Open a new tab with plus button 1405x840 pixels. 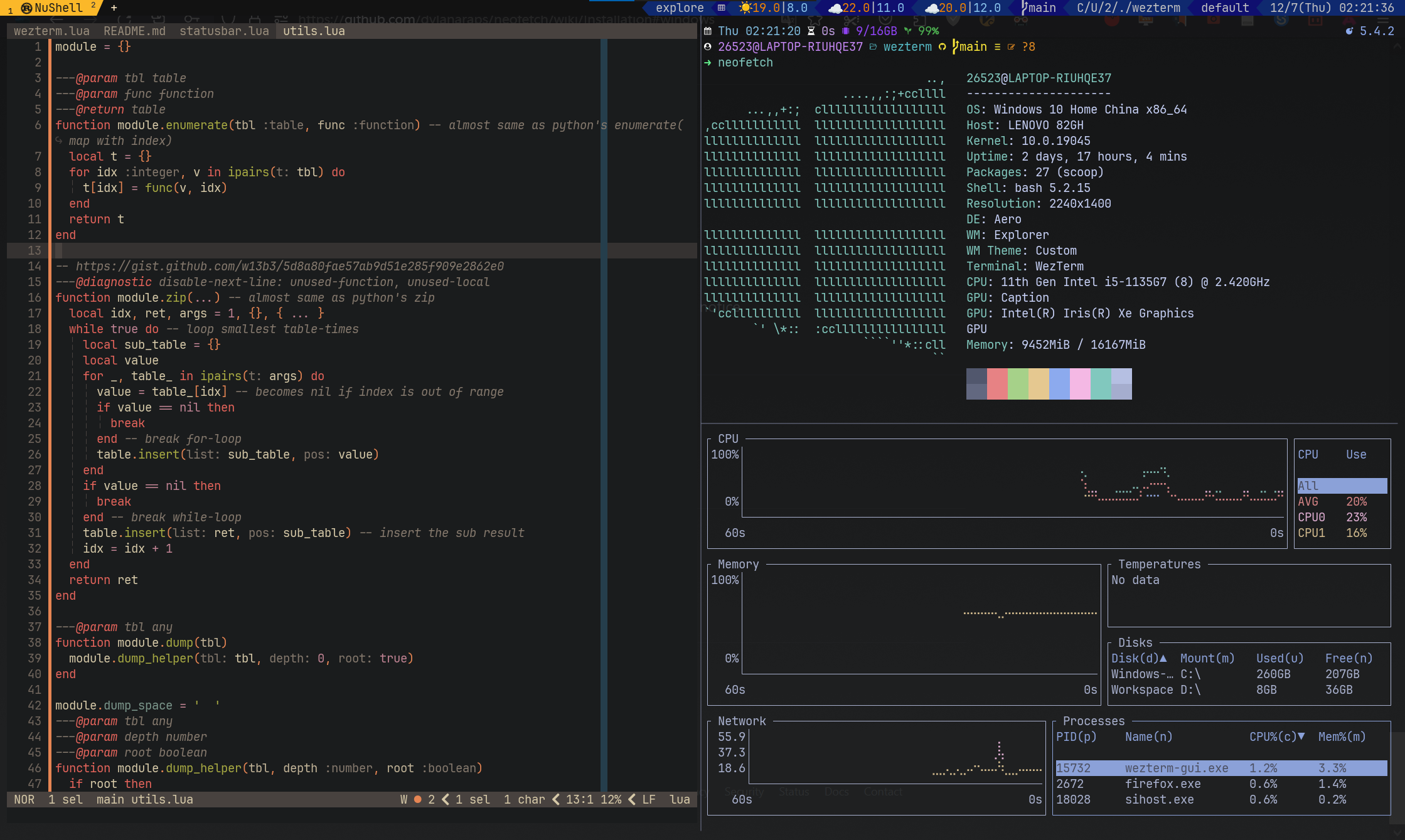[114, 8]
